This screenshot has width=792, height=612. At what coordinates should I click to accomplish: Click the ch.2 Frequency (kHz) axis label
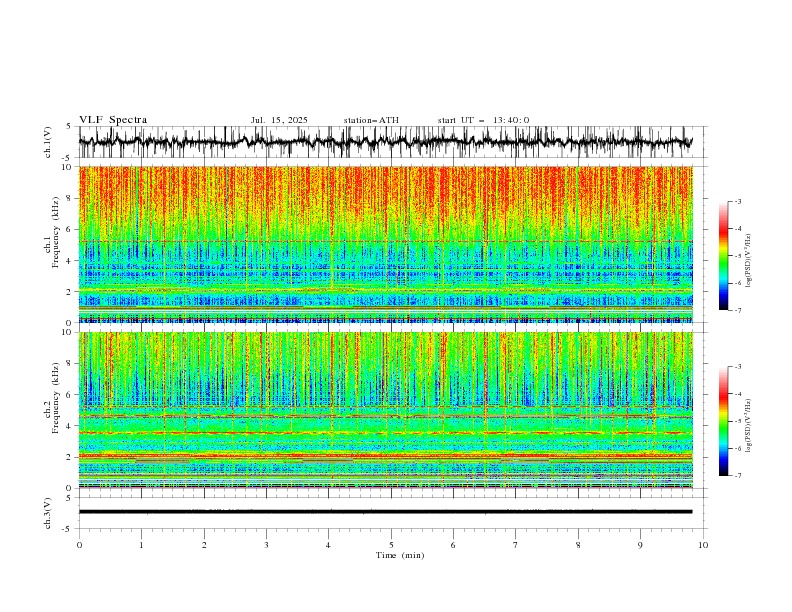pyautogui.click(x=52, y=398)
